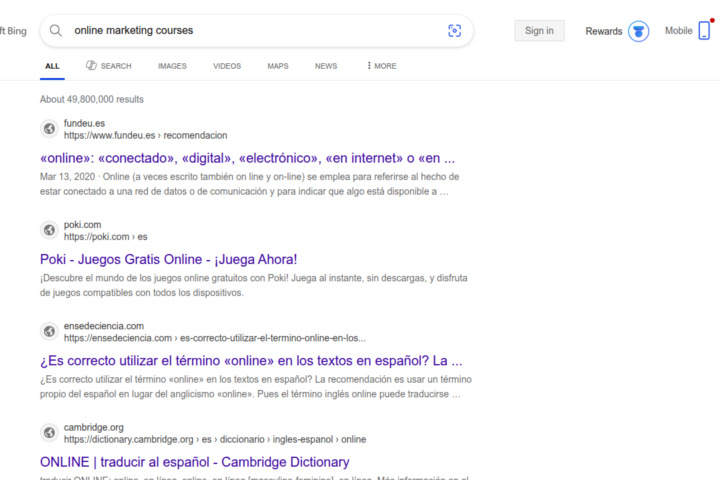
Task: Open the More options menu
Action: (x=382, y=66)
